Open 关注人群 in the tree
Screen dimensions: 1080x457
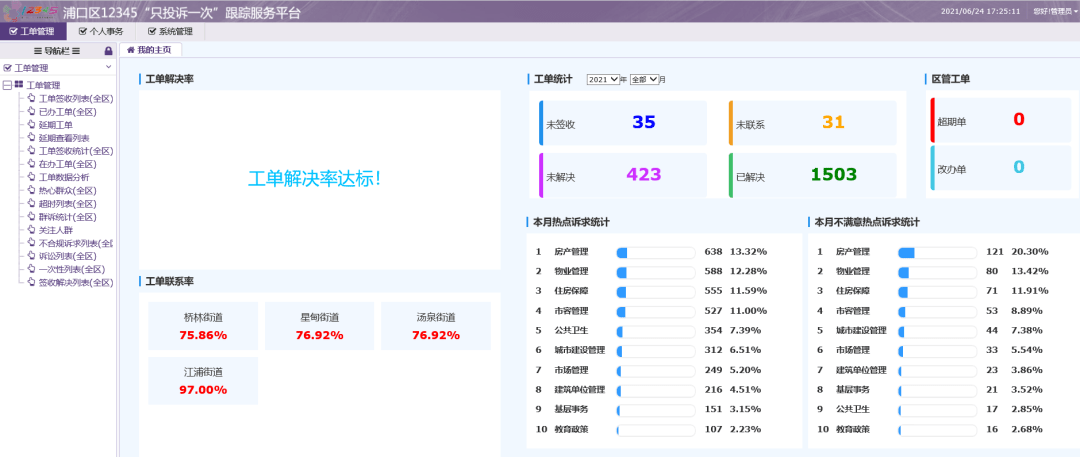pos(55,229)
